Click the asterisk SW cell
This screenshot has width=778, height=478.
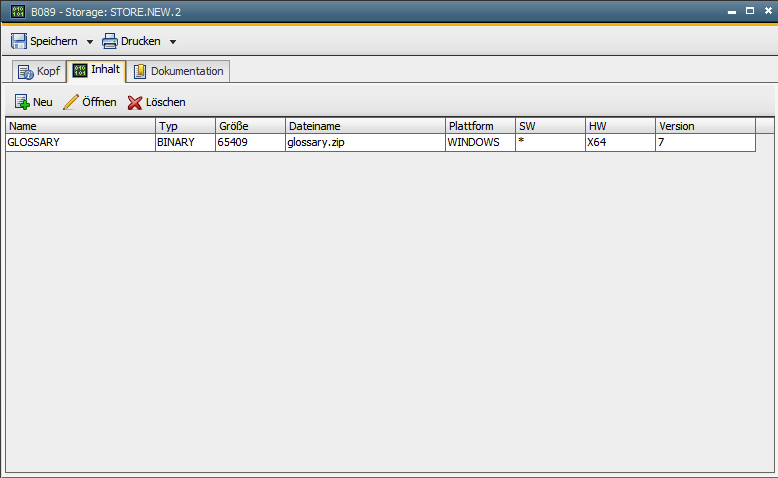tap(550, 142)
